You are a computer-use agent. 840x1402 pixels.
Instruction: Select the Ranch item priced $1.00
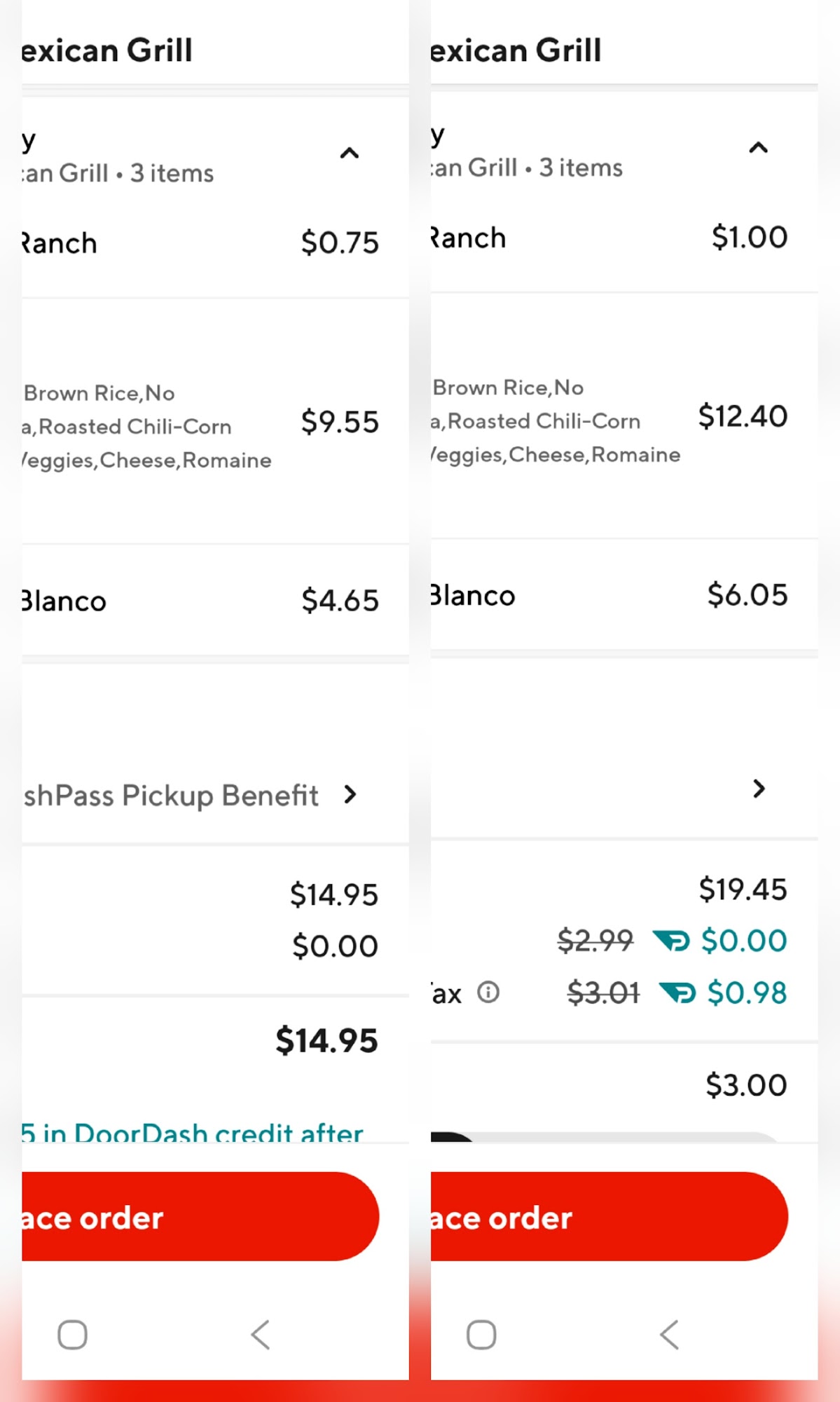(608, 238)
